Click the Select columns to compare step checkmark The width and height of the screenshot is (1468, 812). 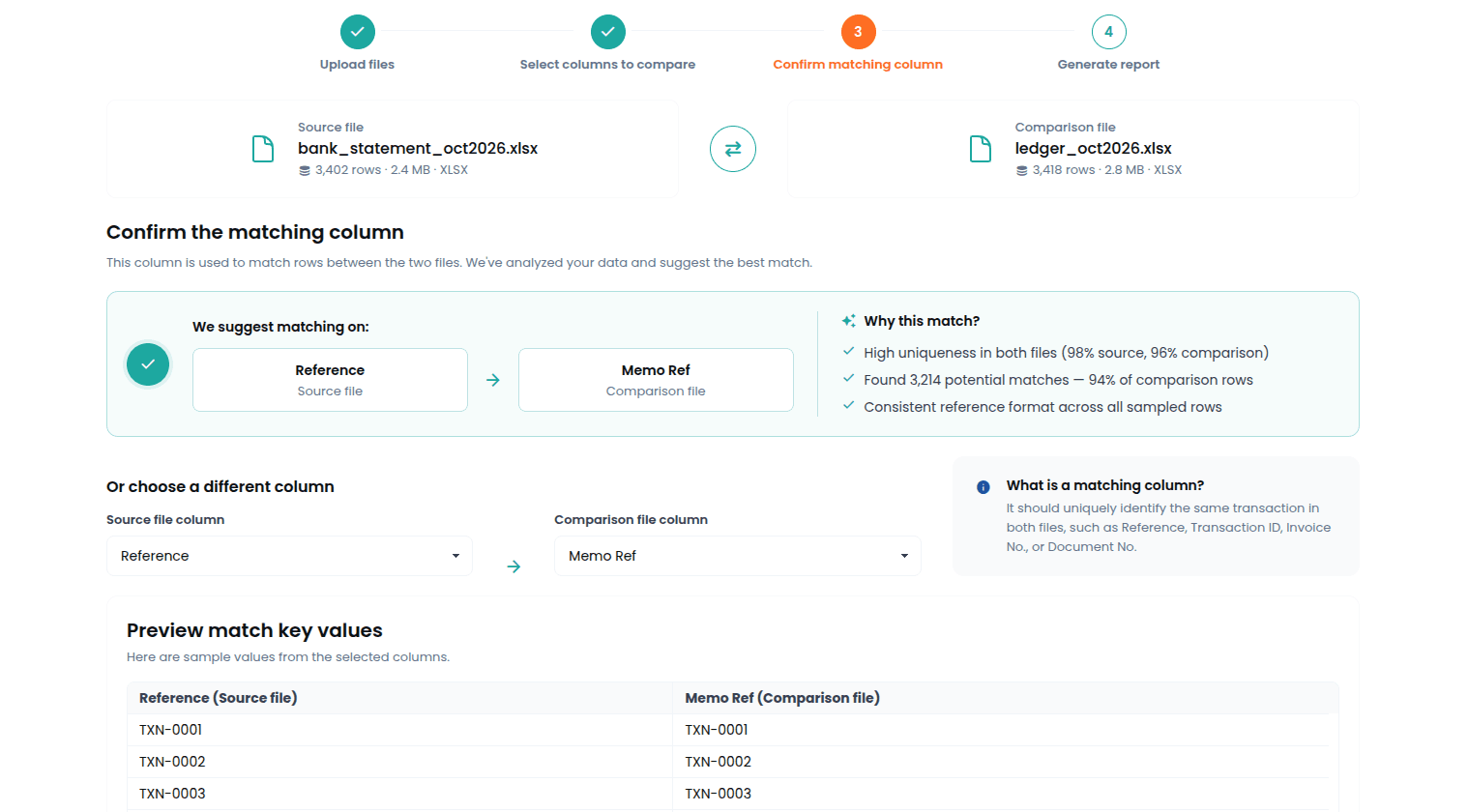[x=607, y=32]
